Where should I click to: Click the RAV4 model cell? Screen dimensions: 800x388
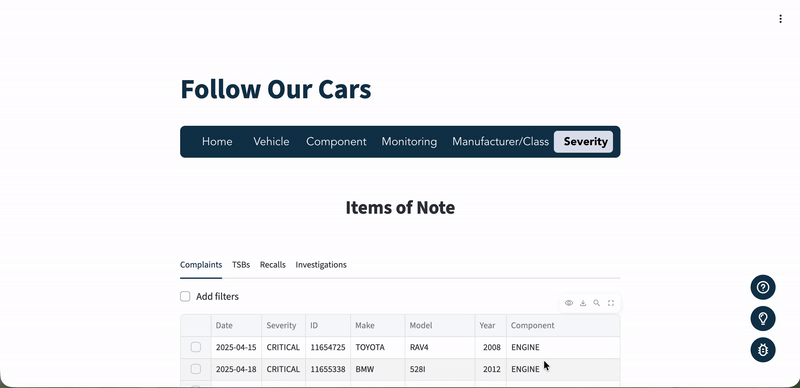[x=440, y=347]
